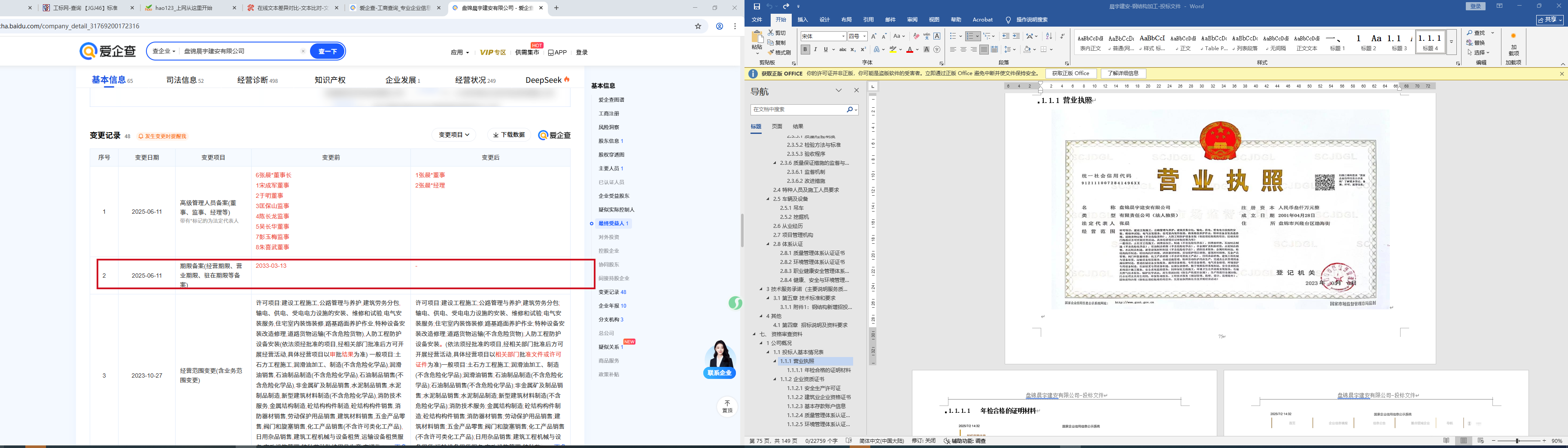
Task: Click the 下载数据 button
Action: click(509, 135)
